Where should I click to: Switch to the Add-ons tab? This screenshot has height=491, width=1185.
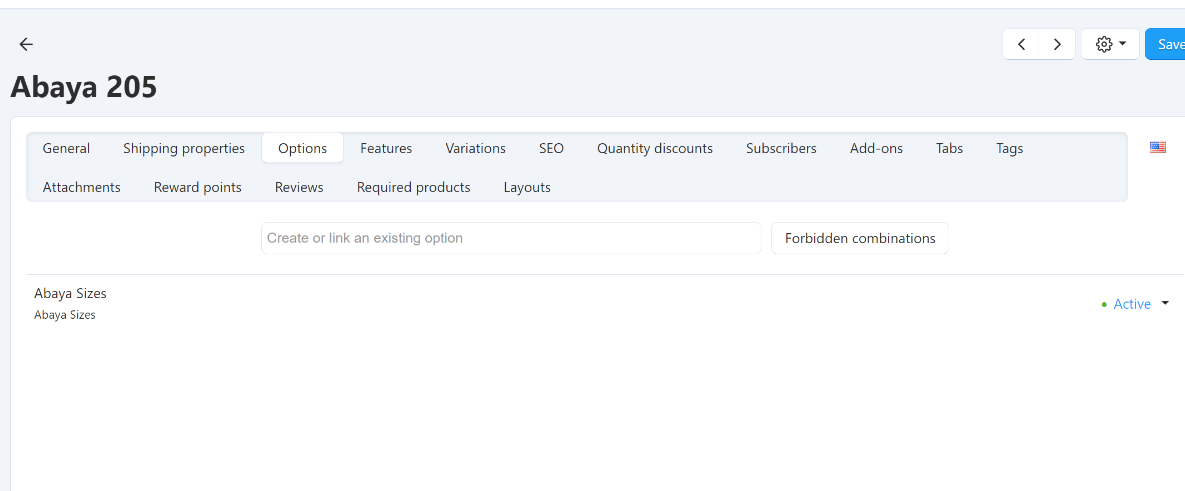(x=876, y=148)
